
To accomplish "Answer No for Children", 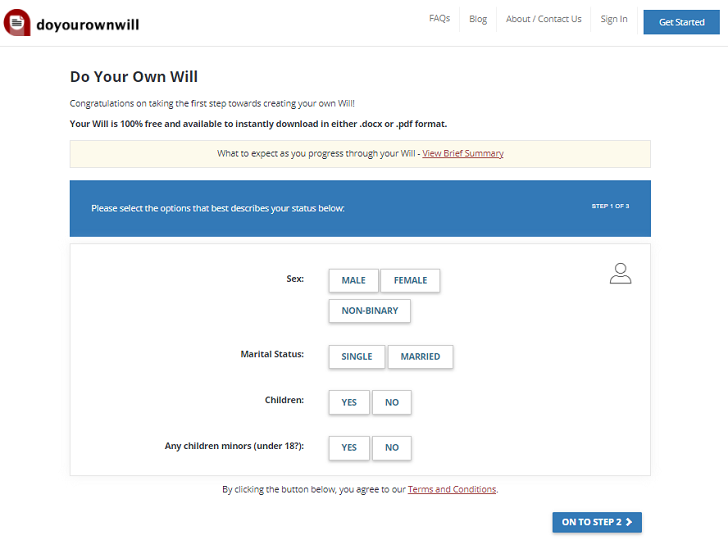I will coord(391,402).
